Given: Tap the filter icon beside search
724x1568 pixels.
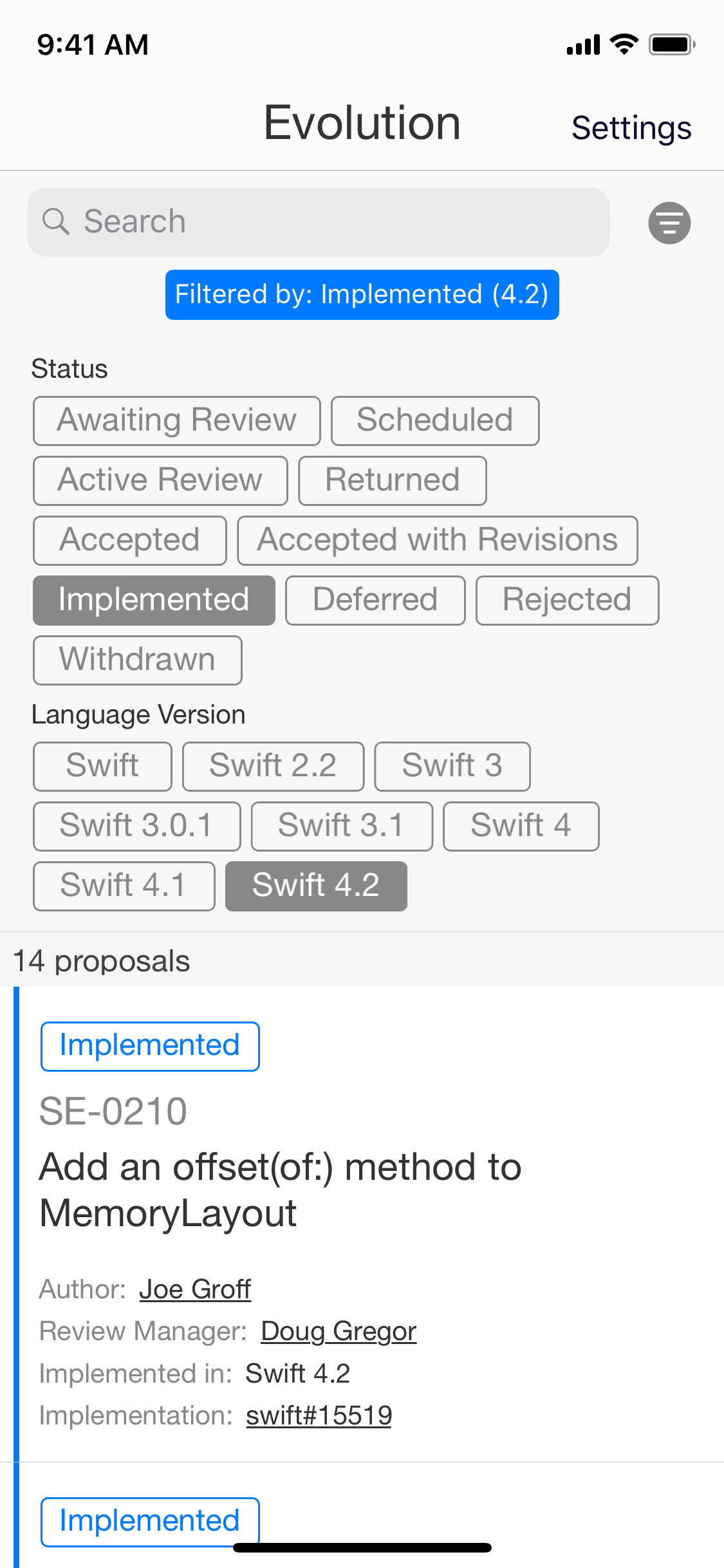Looking at the screenshot, I should 669,223.
